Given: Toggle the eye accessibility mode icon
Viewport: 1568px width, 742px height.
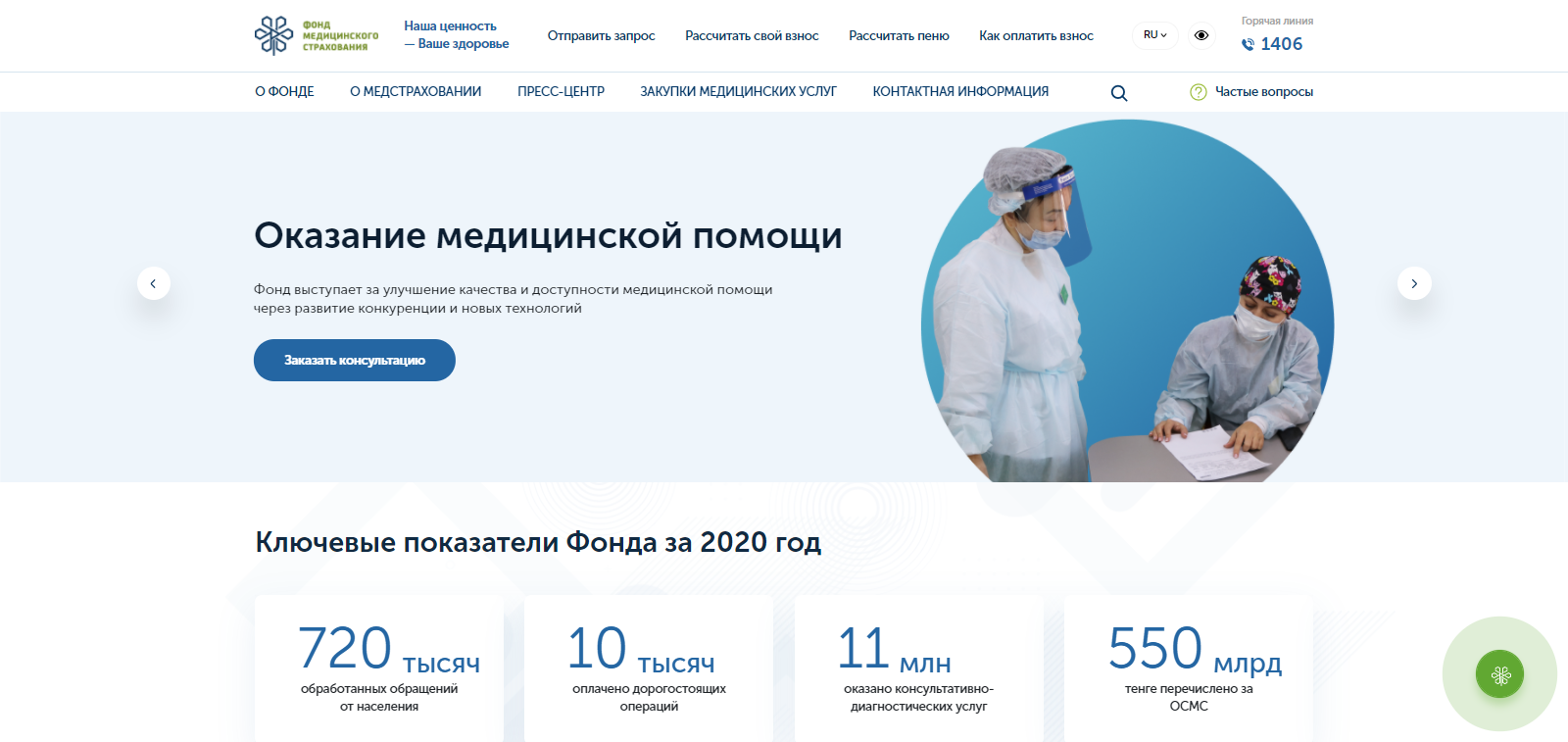Looking at the screenshot, I should tap(1201, 35).
